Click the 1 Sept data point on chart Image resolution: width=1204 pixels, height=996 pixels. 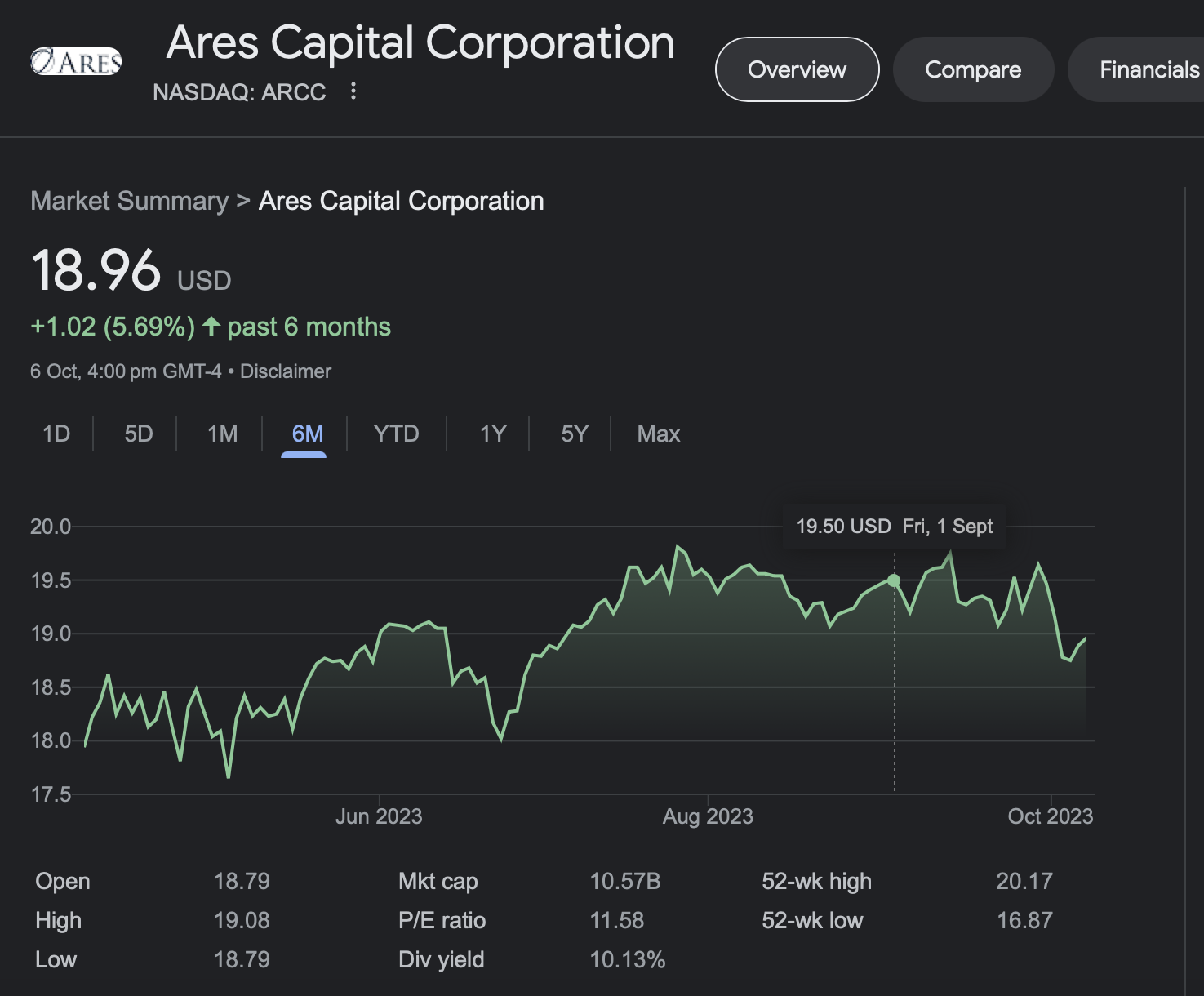tap(894, 580)
